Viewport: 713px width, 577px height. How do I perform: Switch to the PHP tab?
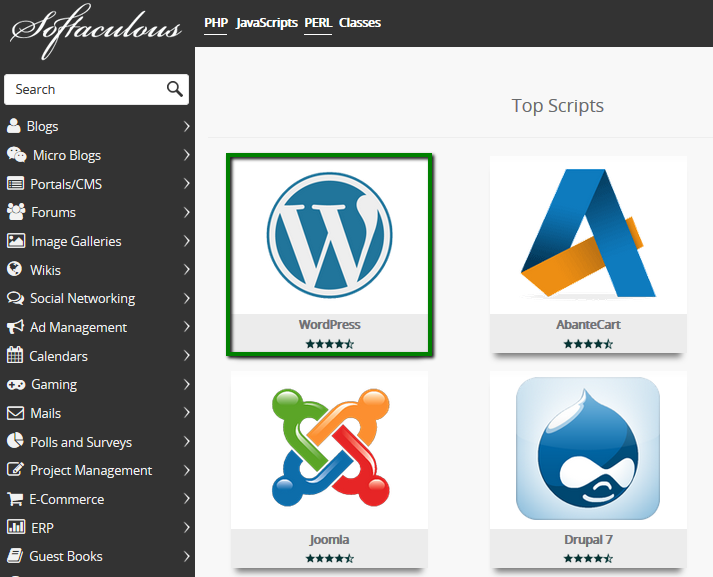click(216, 23)
